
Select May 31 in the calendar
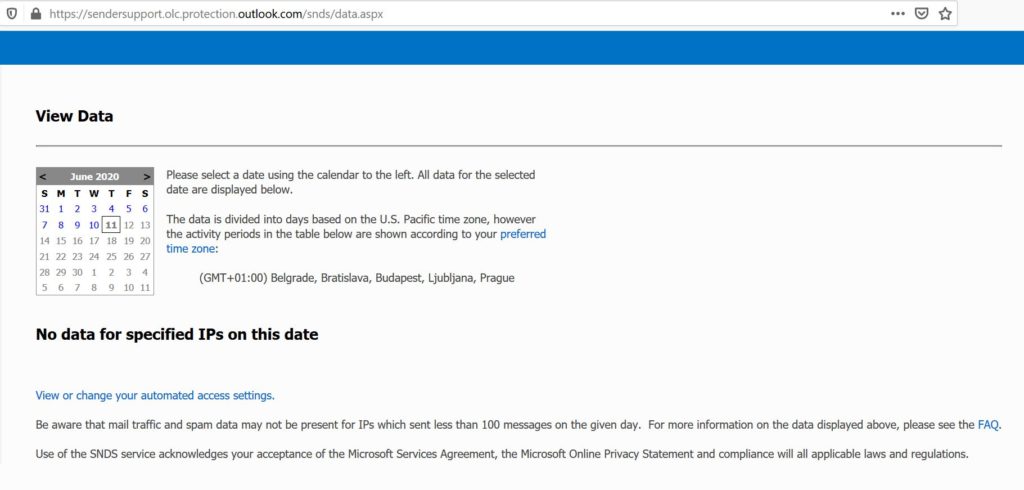(x=44, y=209)
